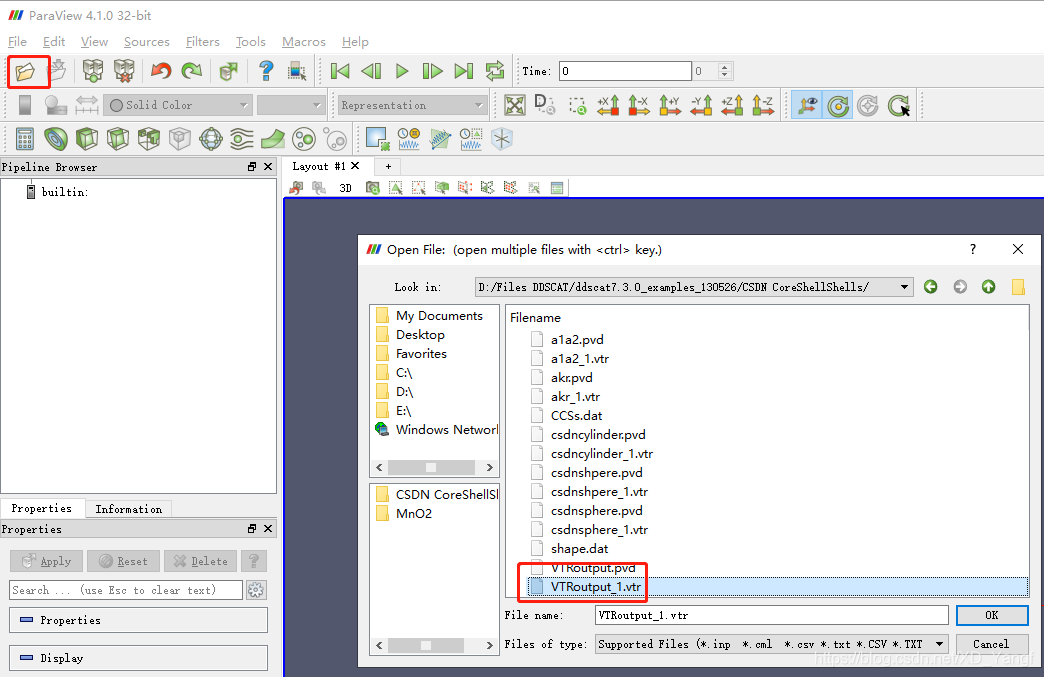Screen dimensions: 1044x677
Task: Select MnO2 recent folder
Action: pos(413,513)
